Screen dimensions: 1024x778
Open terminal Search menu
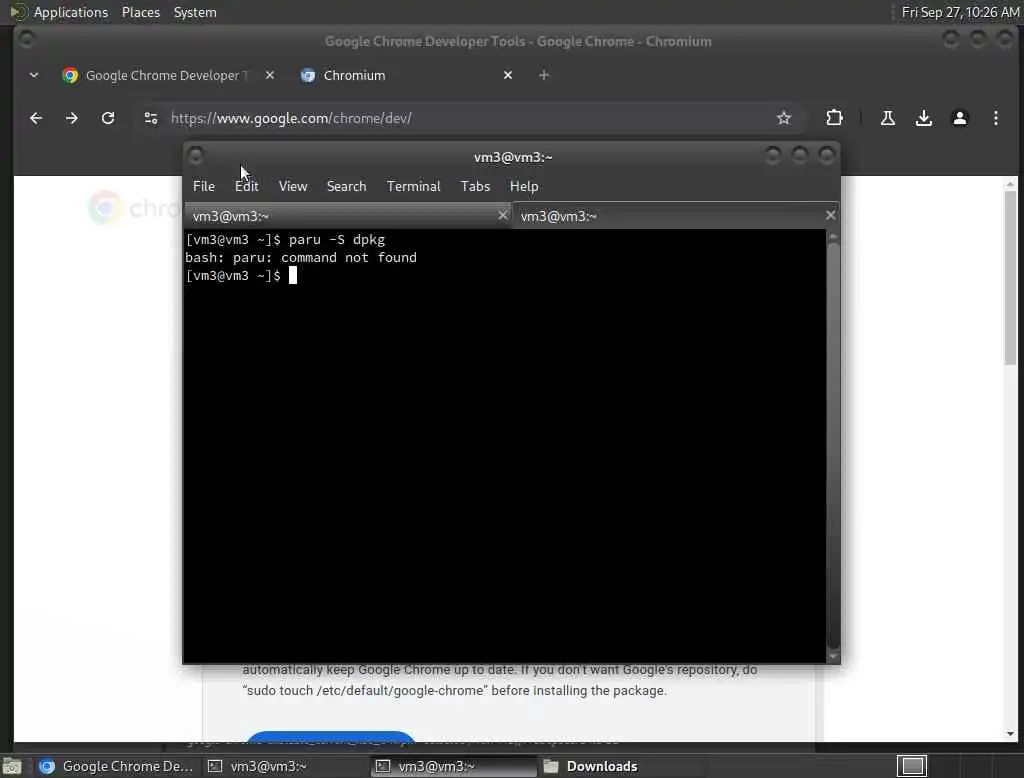pyautogui.click(x=346, y=186)
